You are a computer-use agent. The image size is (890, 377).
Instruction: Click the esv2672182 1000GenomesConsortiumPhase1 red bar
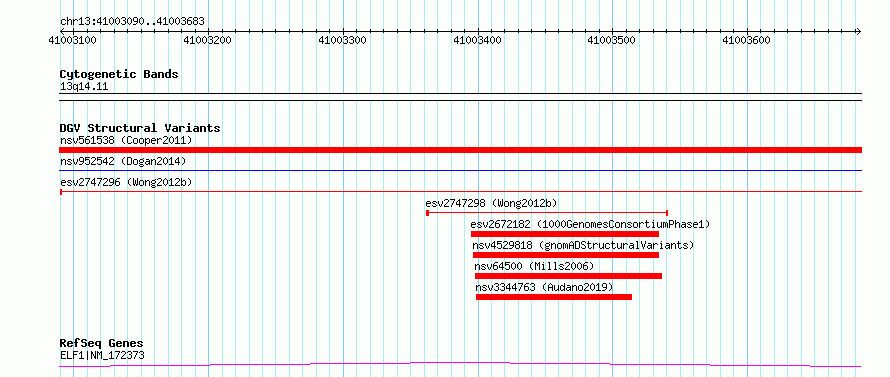565,234
